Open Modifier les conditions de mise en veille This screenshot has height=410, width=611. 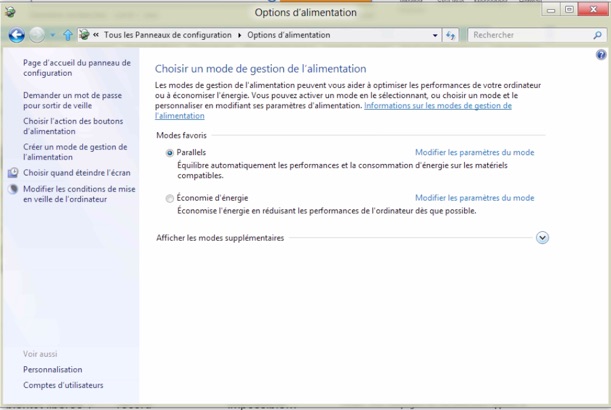pos(79,194)
